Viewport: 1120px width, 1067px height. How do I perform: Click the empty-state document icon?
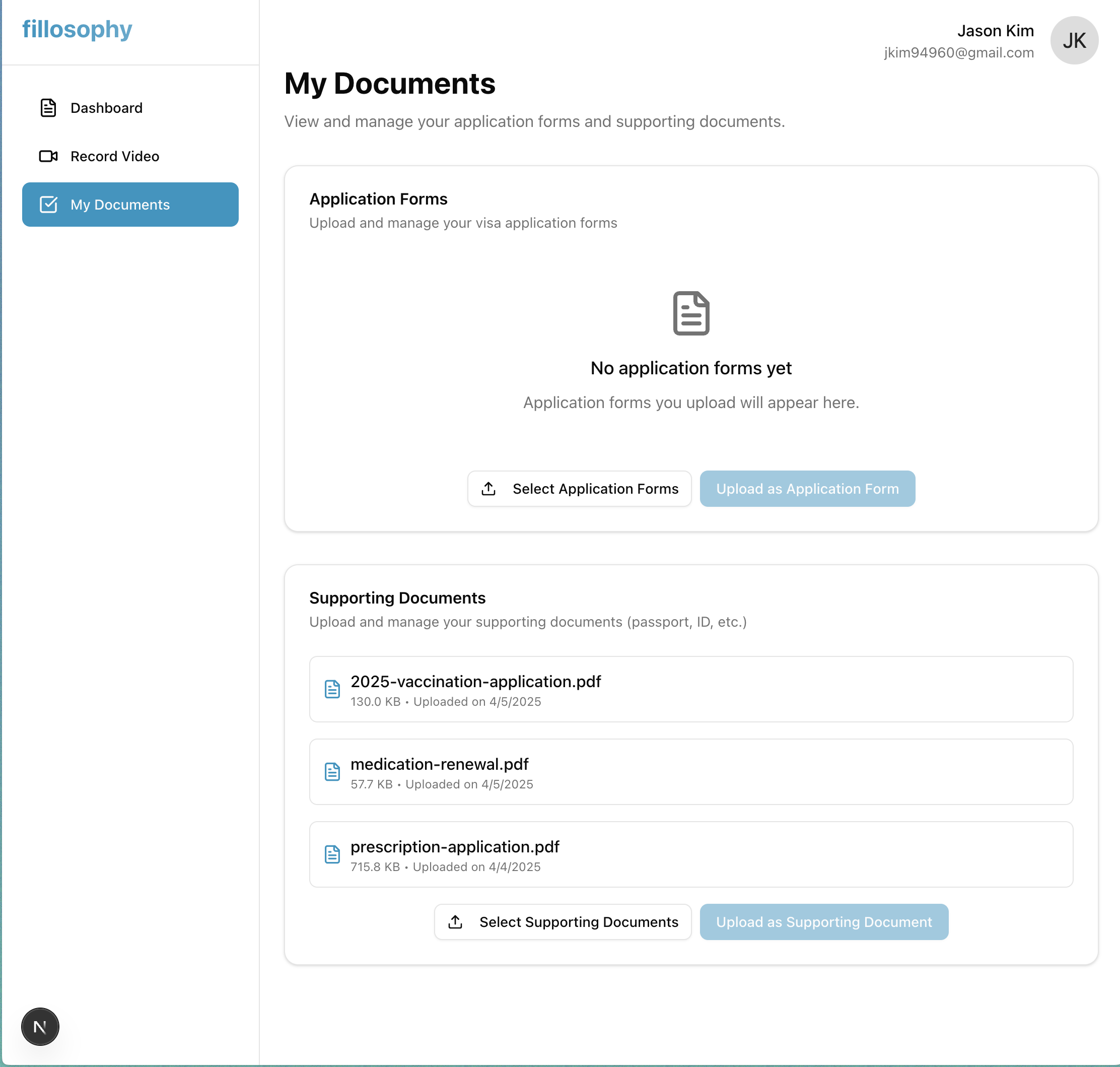[x=691, y=313]
